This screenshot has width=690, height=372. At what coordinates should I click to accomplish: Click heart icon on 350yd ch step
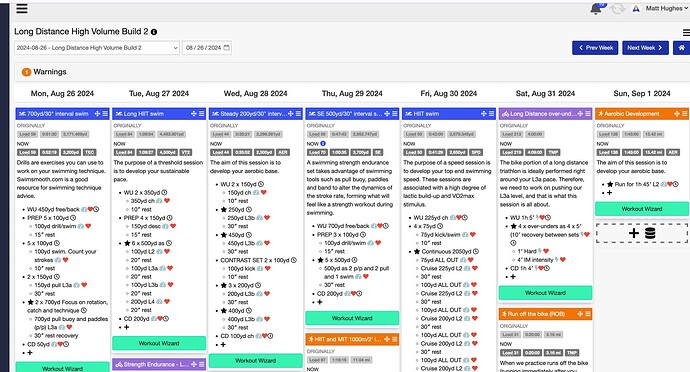167,201
